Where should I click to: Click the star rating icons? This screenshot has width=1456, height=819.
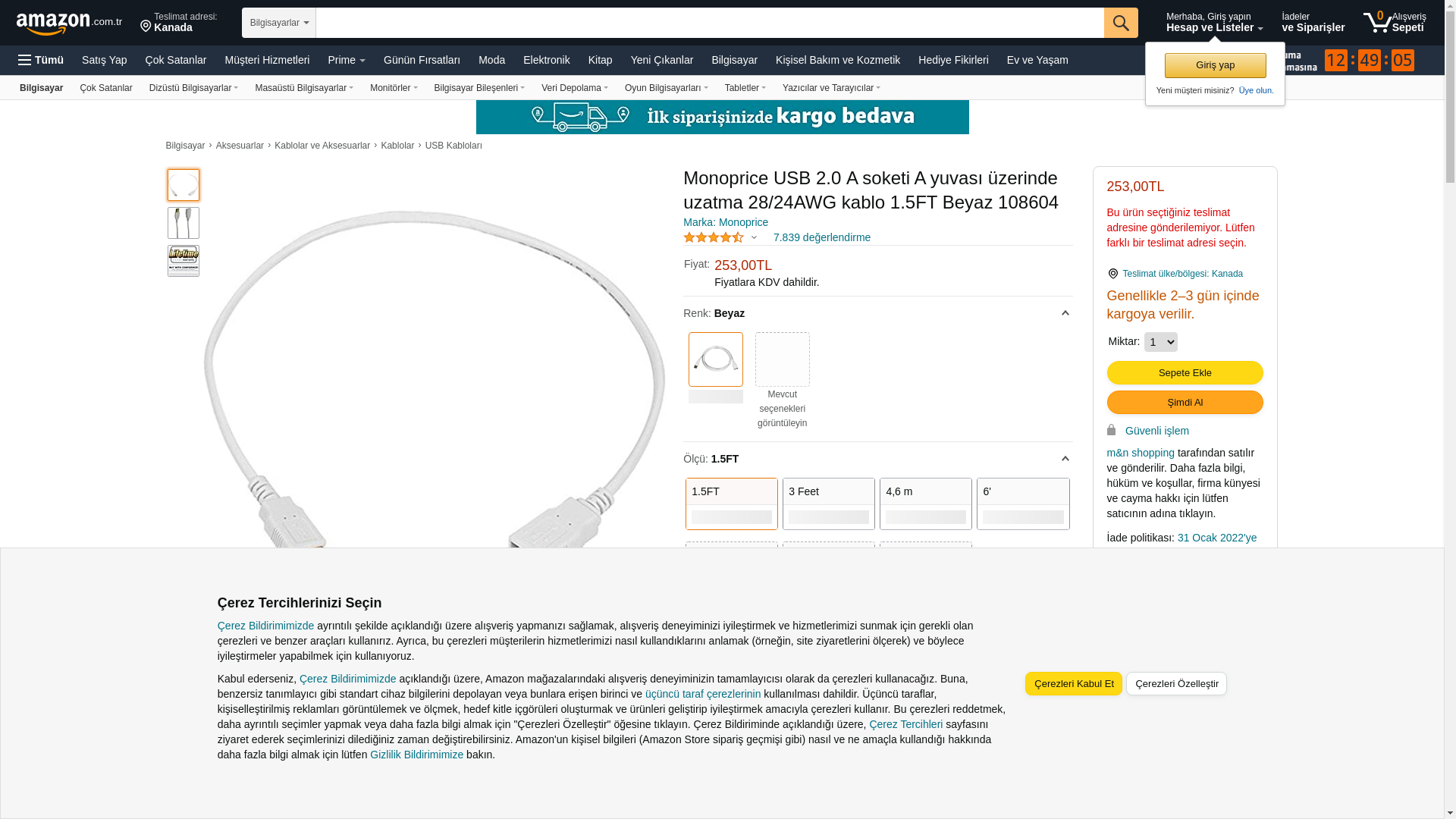[x=714, y=237]
